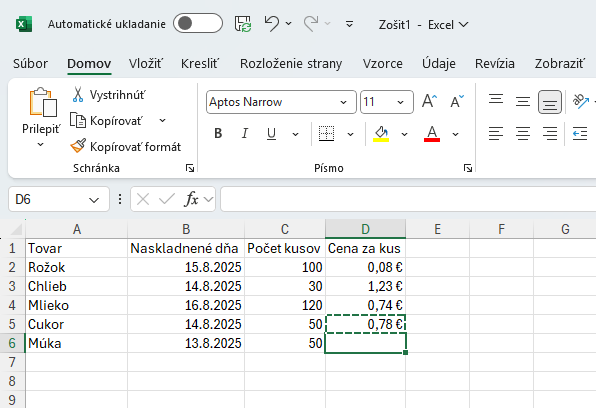Switch to the Kresliť tab
596x408 pixels.
tap(200, 63)
